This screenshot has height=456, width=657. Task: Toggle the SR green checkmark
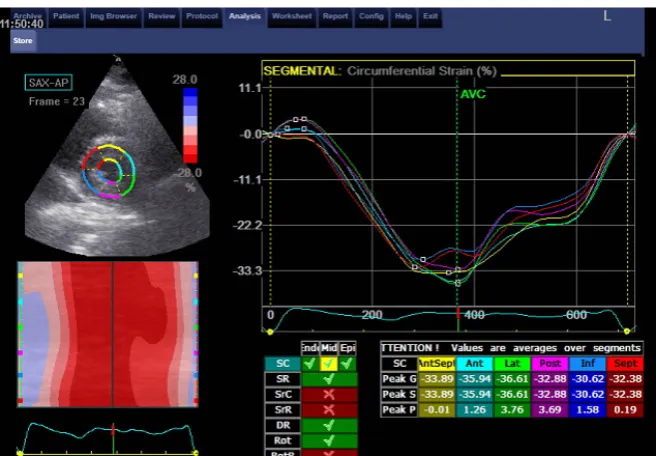pos(329,379)
